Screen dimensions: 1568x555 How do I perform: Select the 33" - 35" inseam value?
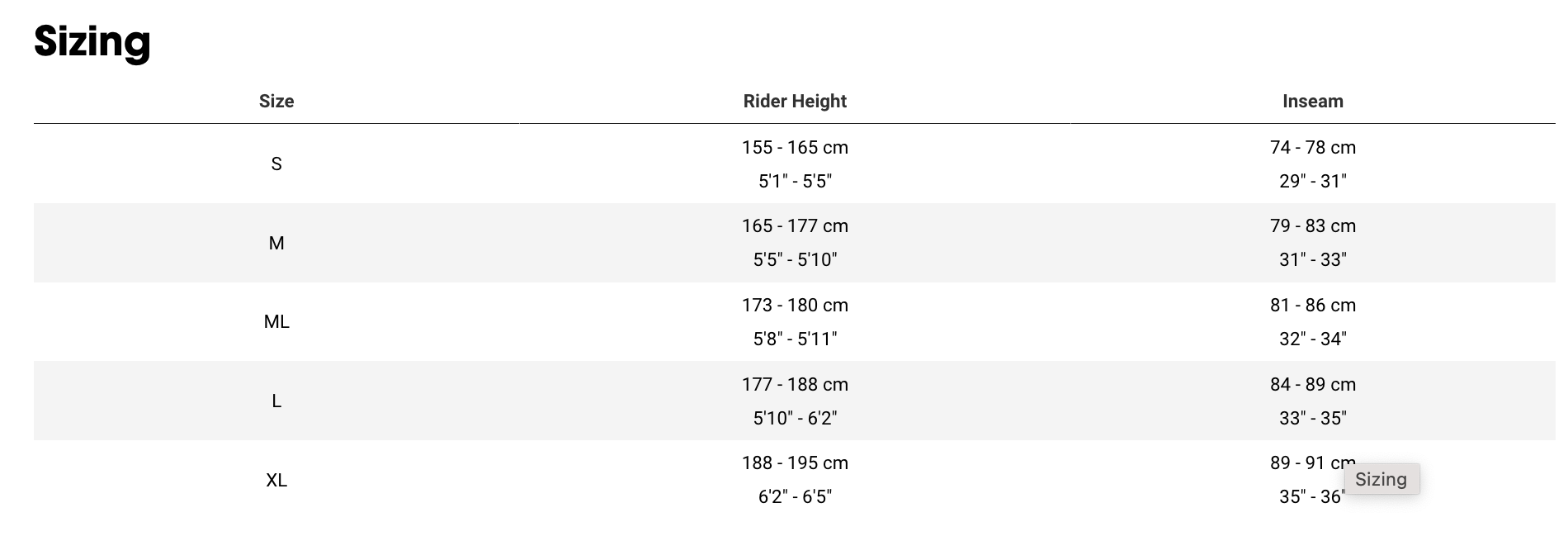(x=1312, y=418)
